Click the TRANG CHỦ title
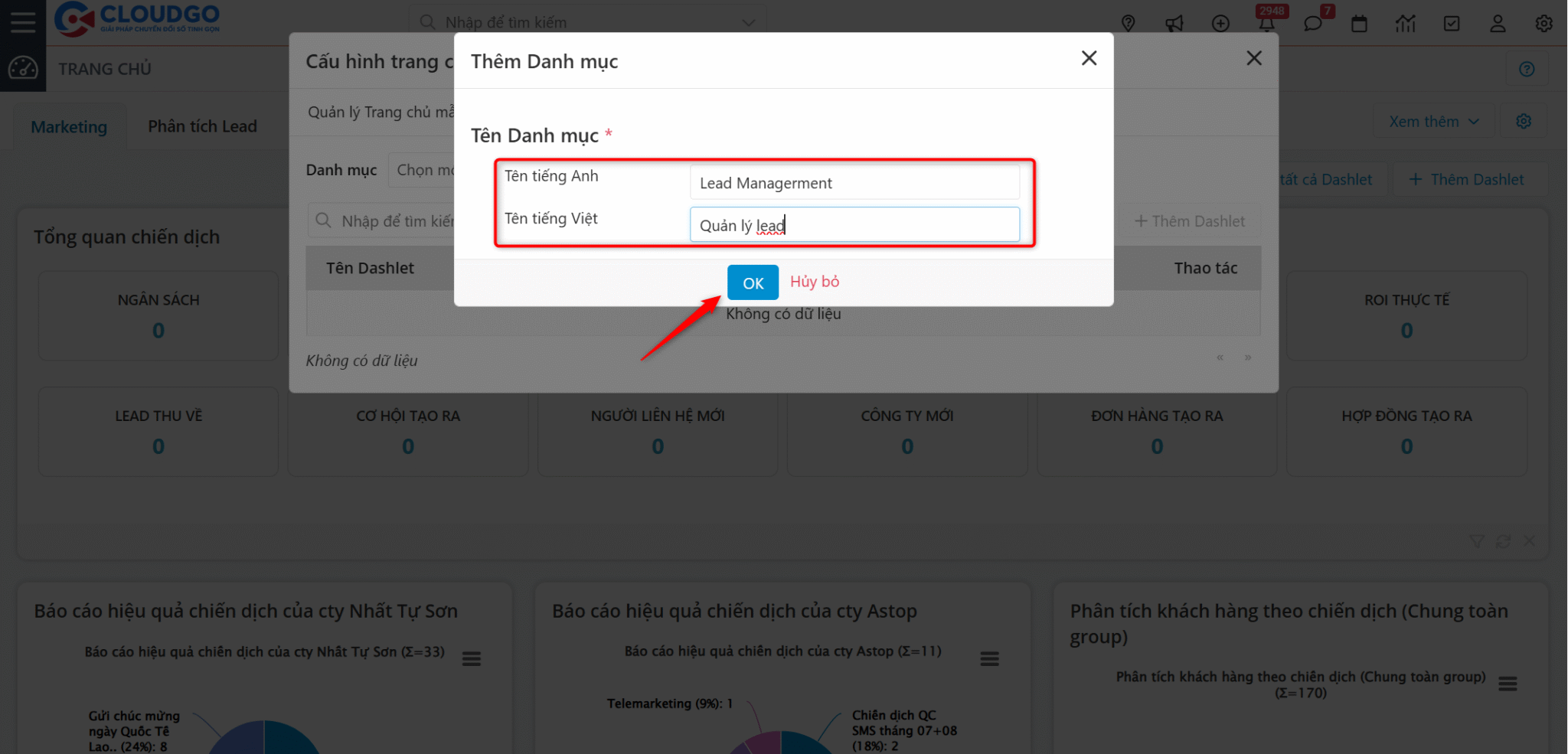1568x754 pixels. pos(105,69)
